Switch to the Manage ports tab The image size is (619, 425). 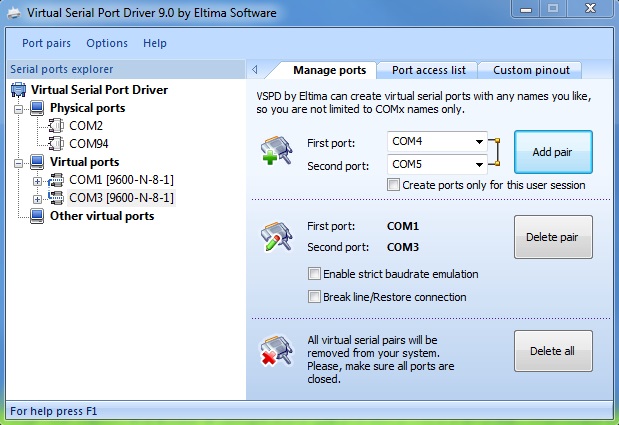coord(329,70)
